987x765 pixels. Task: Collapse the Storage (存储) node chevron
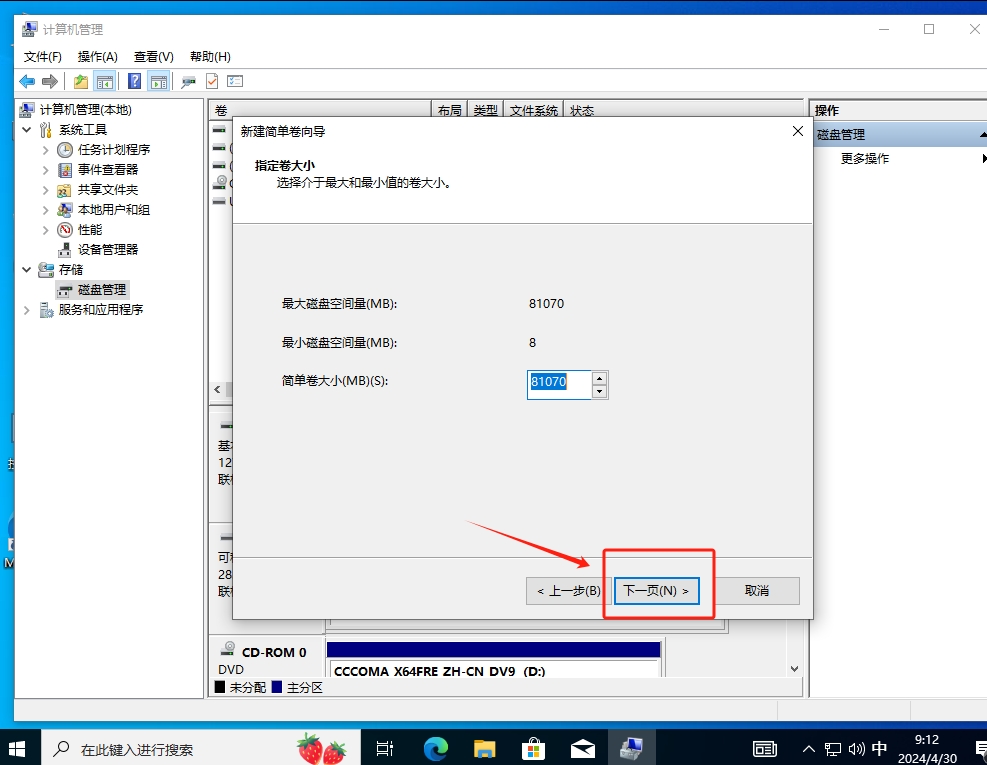[x=26, y=269]
